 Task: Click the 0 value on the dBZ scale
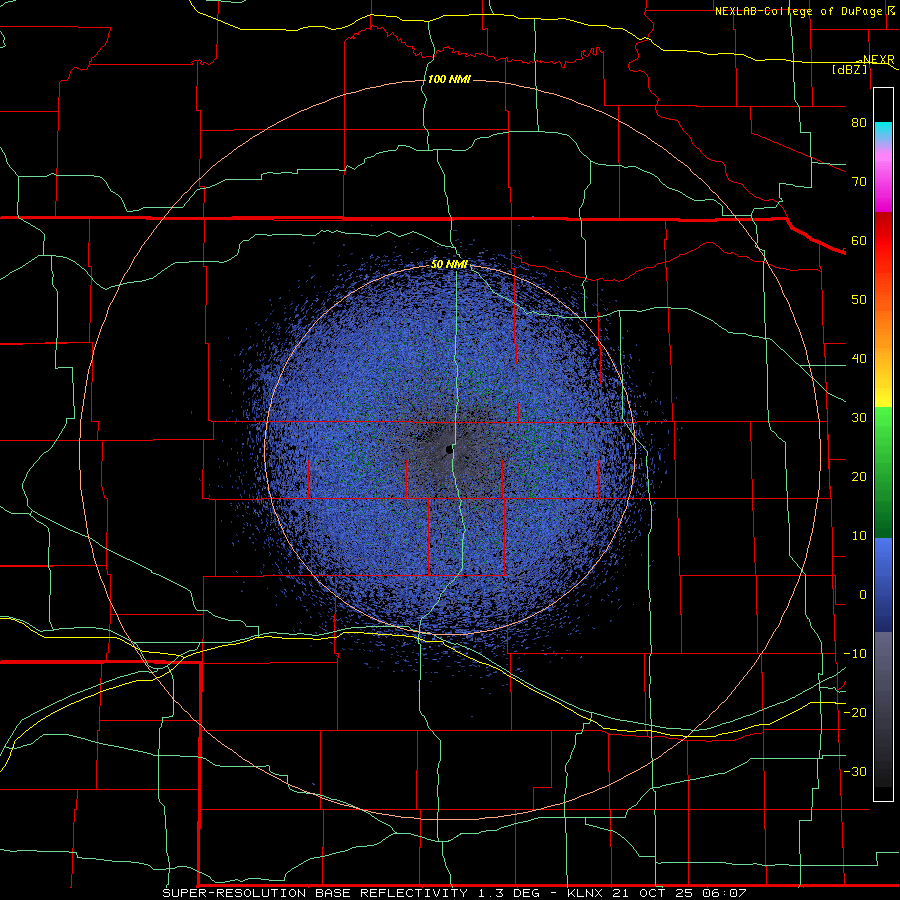coord(863,595)
